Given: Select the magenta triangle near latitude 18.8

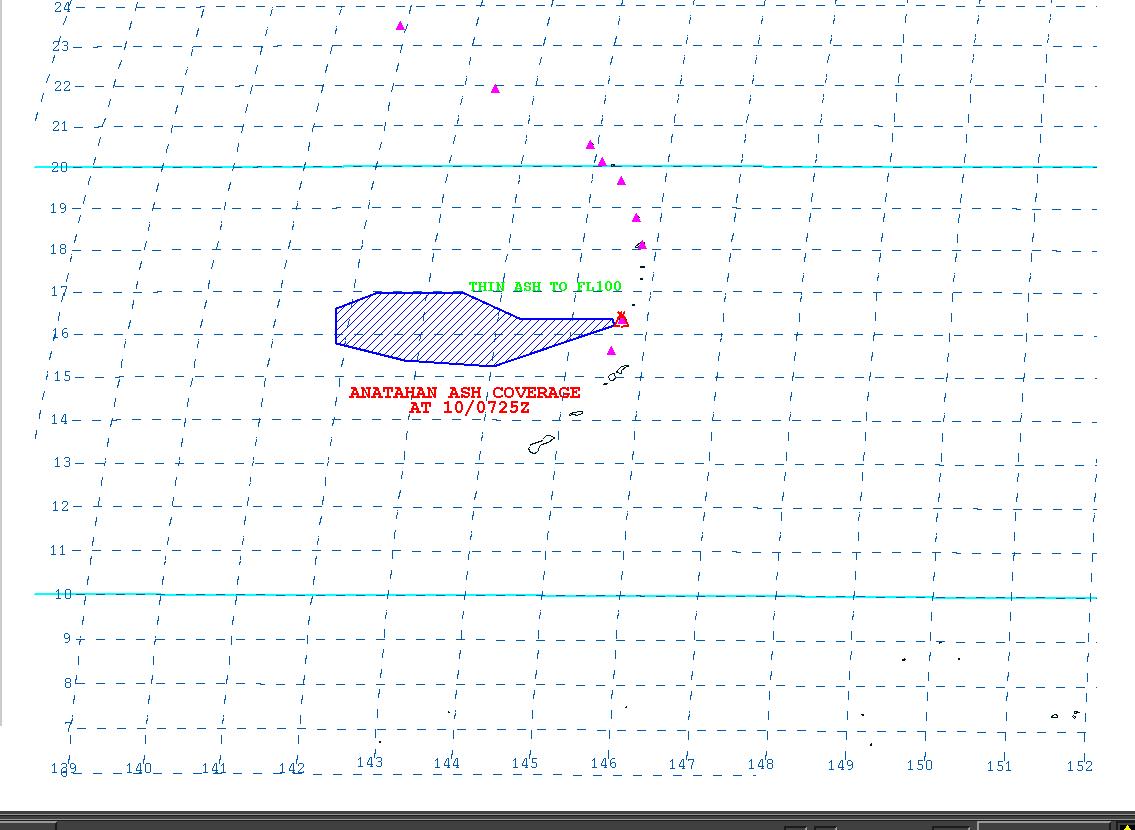Looking at the screenshot, I should click(x=636, y=218).
